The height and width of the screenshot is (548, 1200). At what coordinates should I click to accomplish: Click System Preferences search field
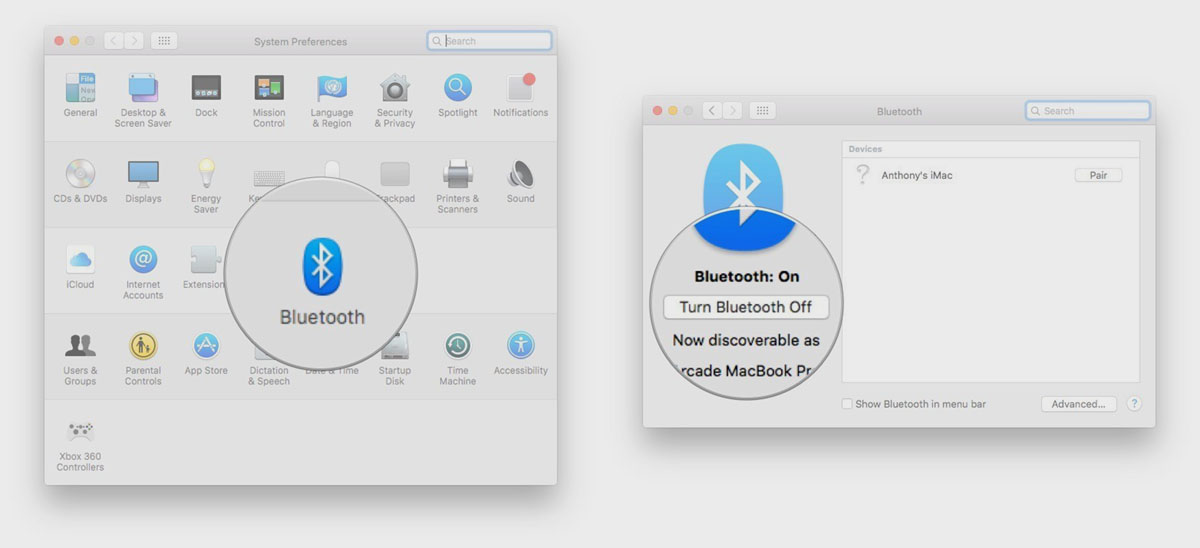pos(489,41)
